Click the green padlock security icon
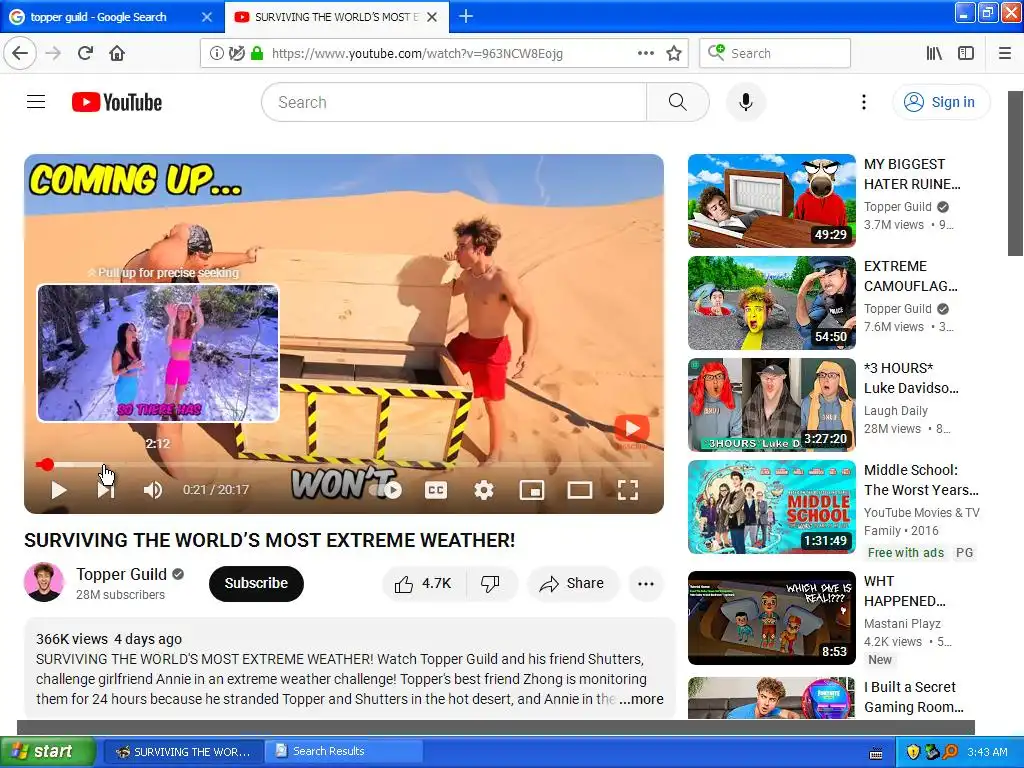Viewport: 1024px width, 768px height. 257,54
